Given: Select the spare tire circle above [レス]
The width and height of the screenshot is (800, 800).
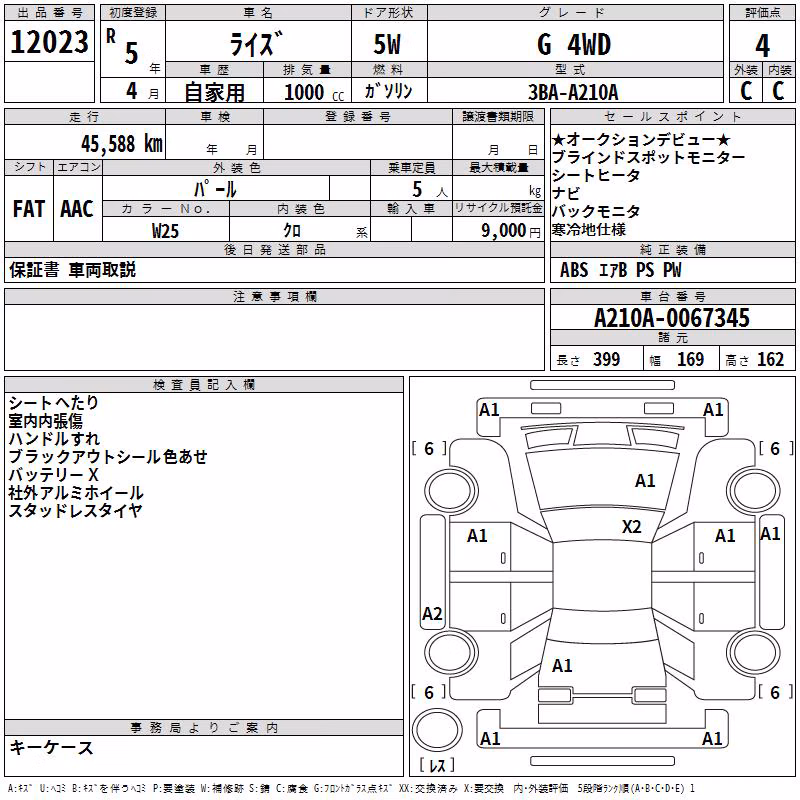Looking at the screenshot, I should tap(437, 730).
